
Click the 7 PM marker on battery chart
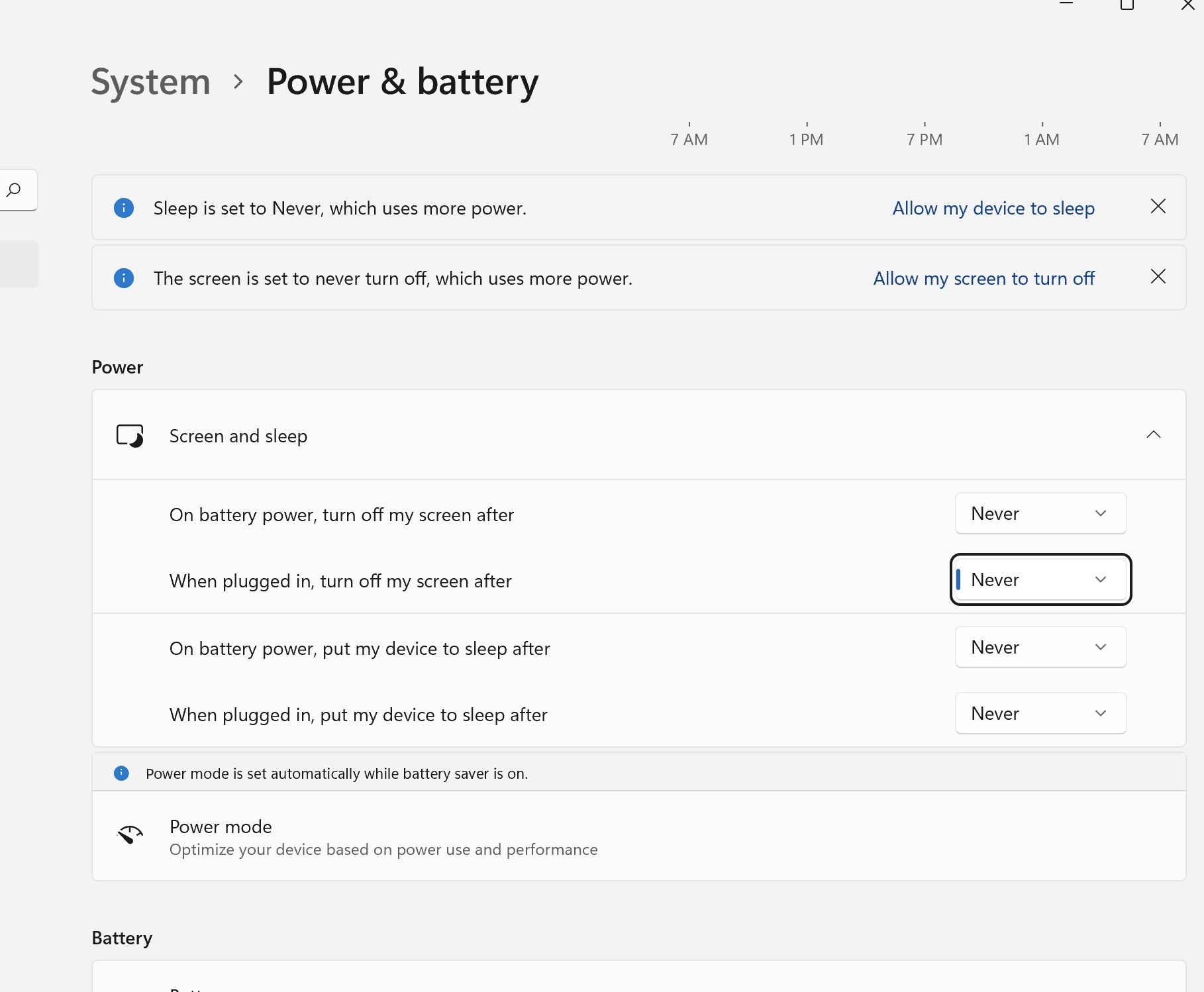coord(924,139)
